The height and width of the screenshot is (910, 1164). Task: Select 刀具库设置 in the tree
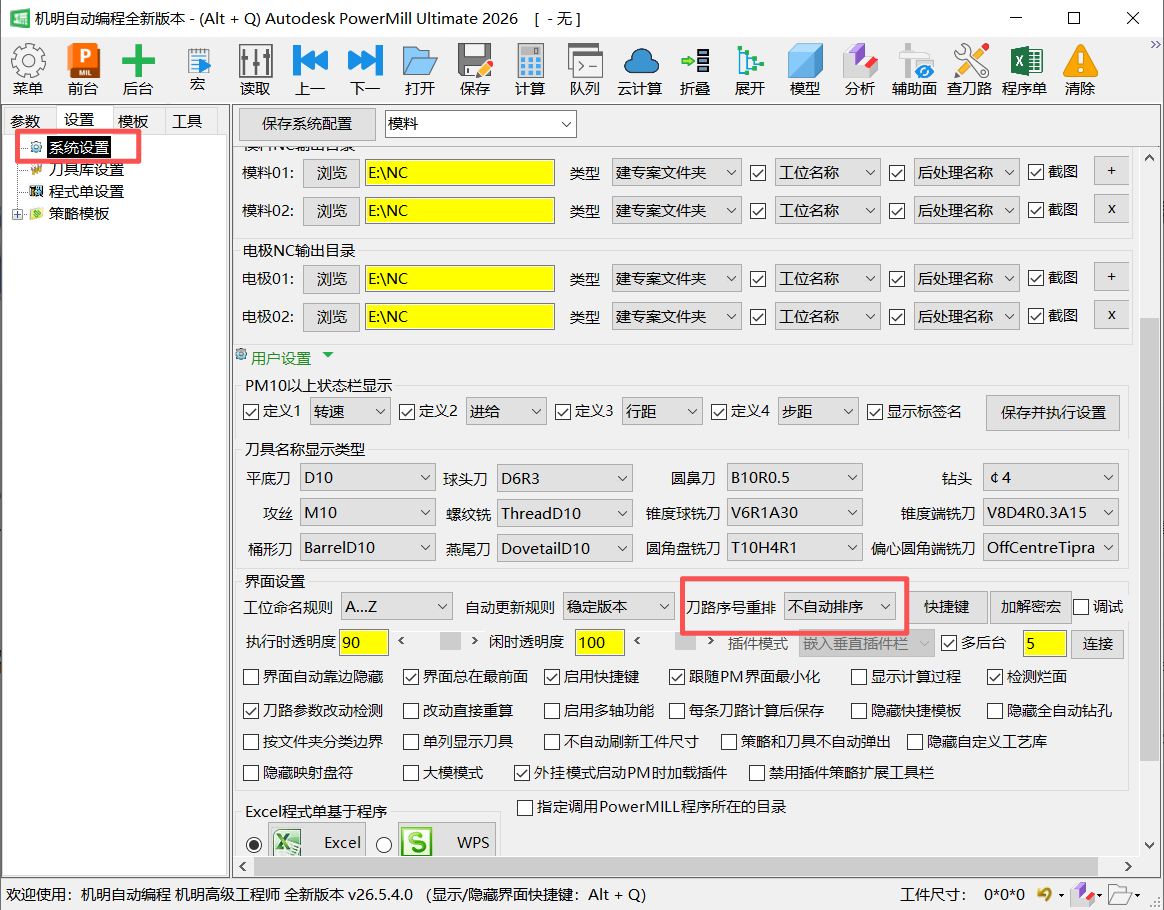[x=86, y=170]
